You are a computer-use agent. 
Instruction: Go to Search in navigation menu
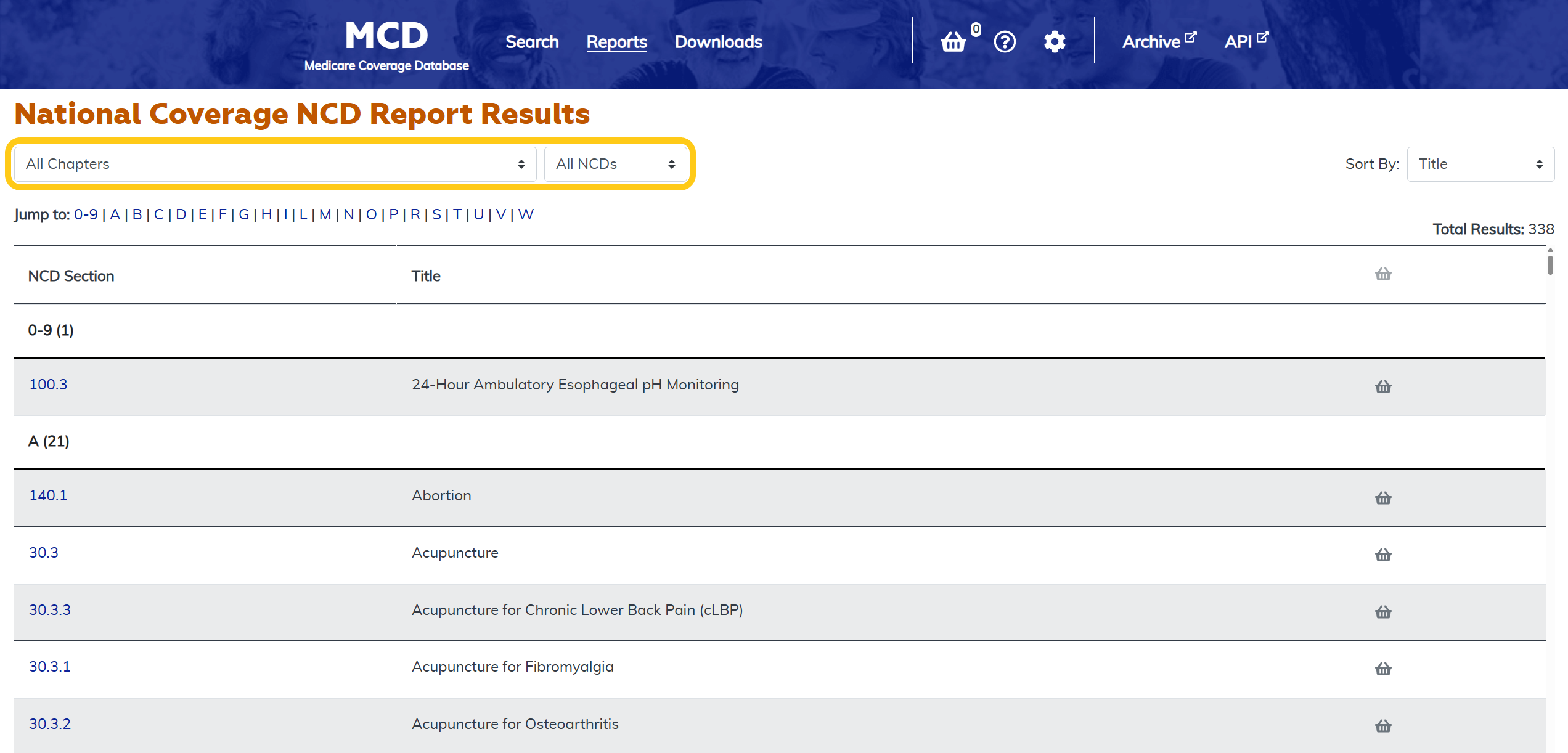(x=532, y=42)
